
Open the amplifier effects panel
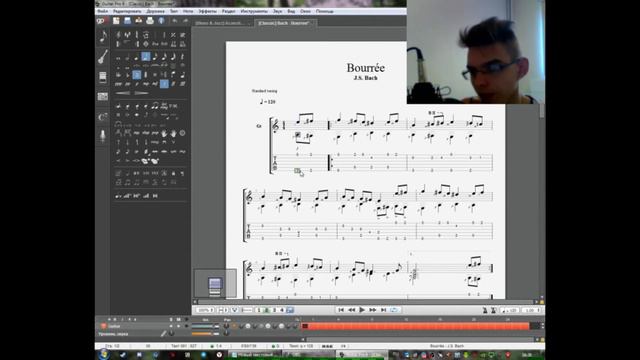[103, 77]
